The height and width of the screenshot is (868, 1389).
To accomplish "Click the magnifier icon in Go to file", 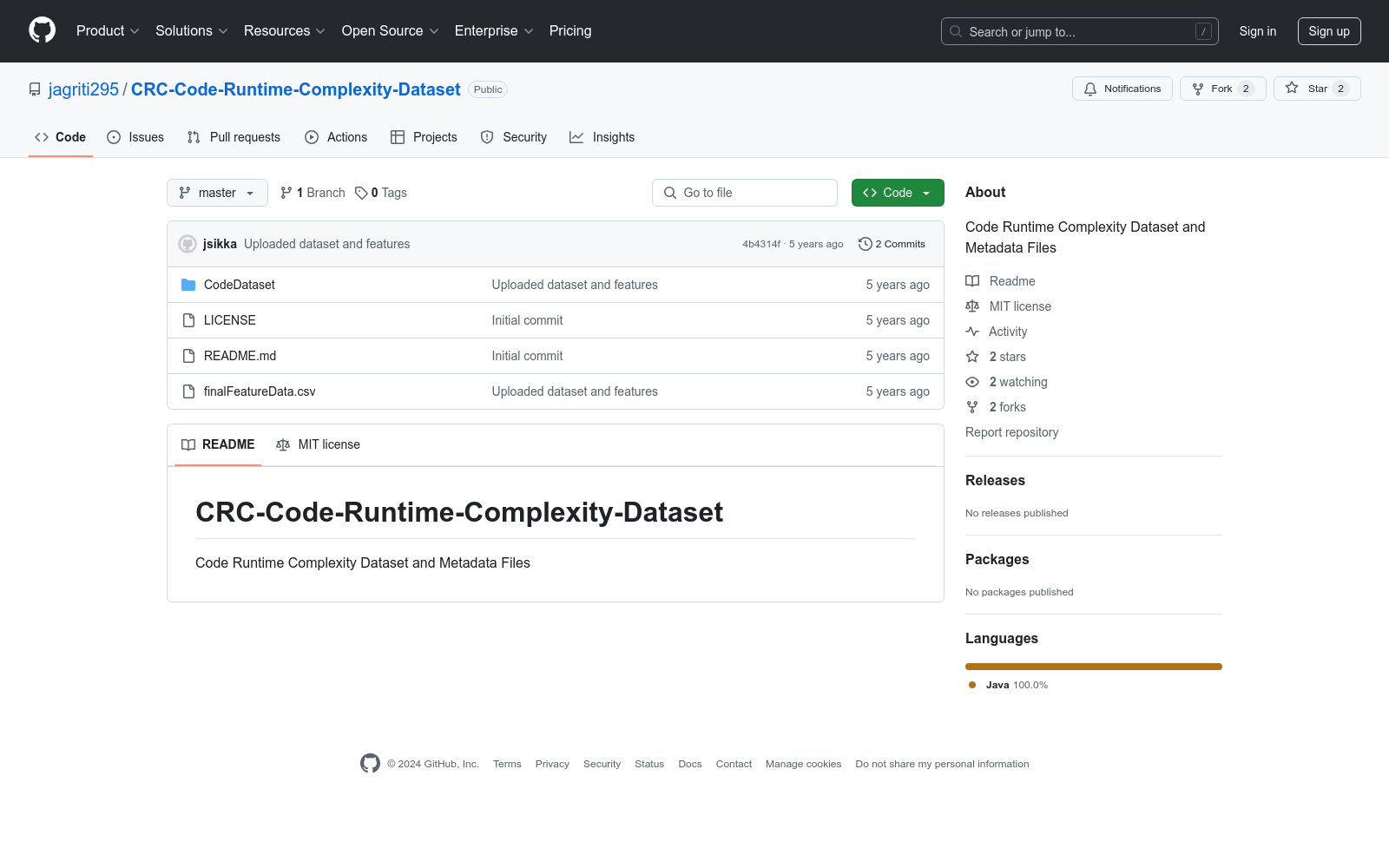I will [x=670, y=193].
